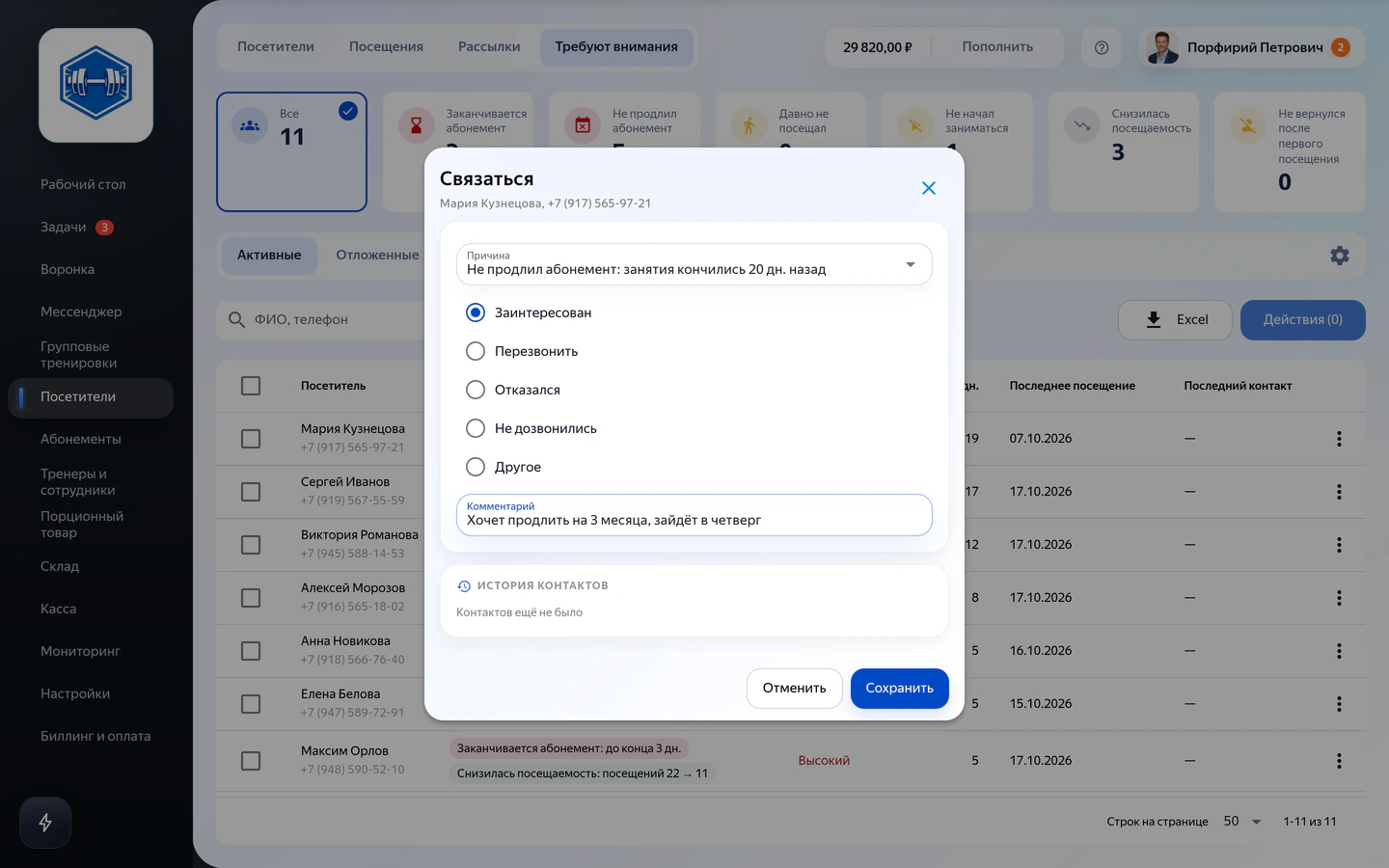The width and height of the screenshot is (1389, 868).
Task: Export the list with the Excel button
Action: tap(1175, 320)
